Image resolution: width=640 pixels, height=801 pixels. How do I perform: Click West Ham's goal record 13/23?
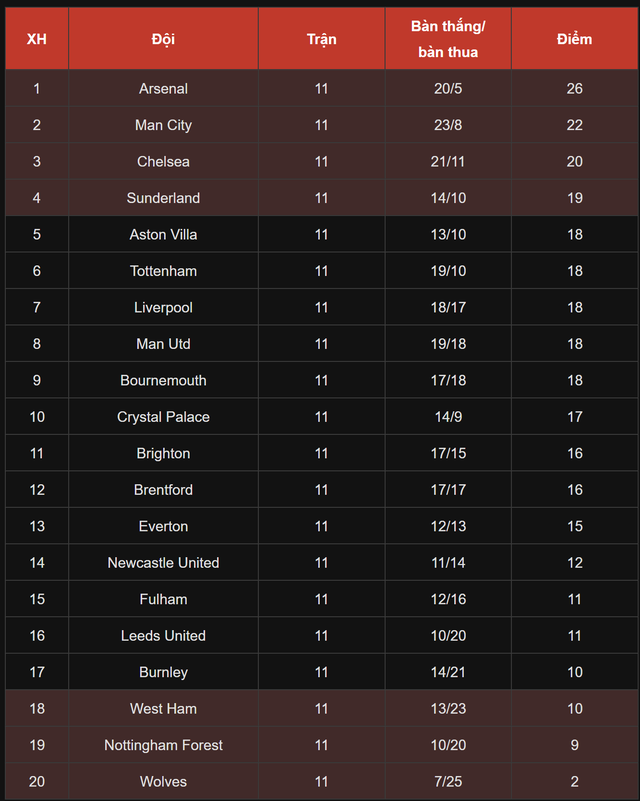coord(448,709)
